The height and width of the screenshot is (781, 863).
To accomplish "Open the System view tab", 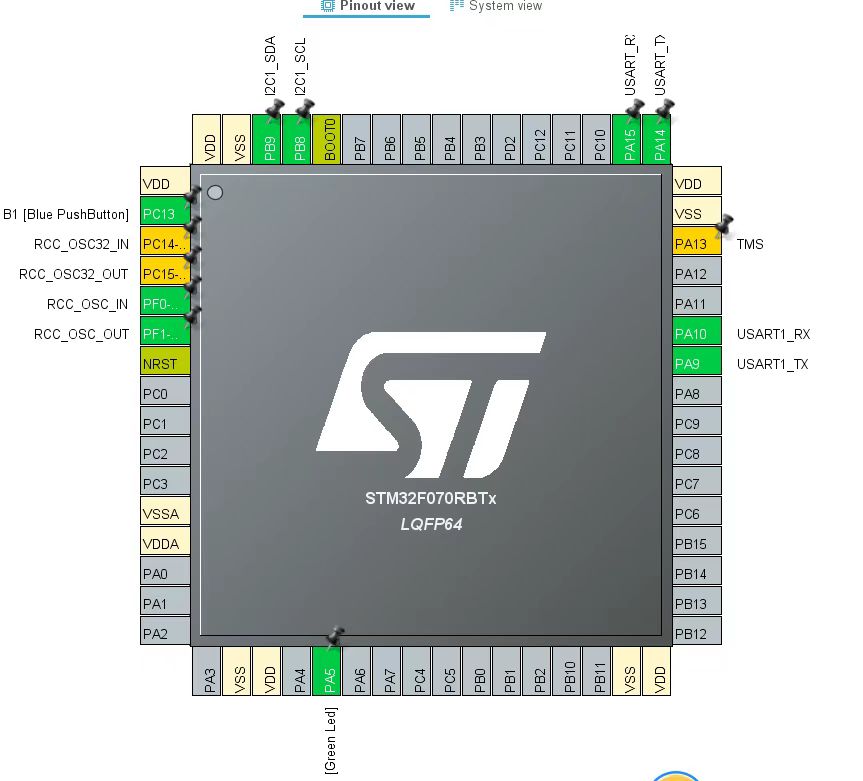I will tap(496, 6).
